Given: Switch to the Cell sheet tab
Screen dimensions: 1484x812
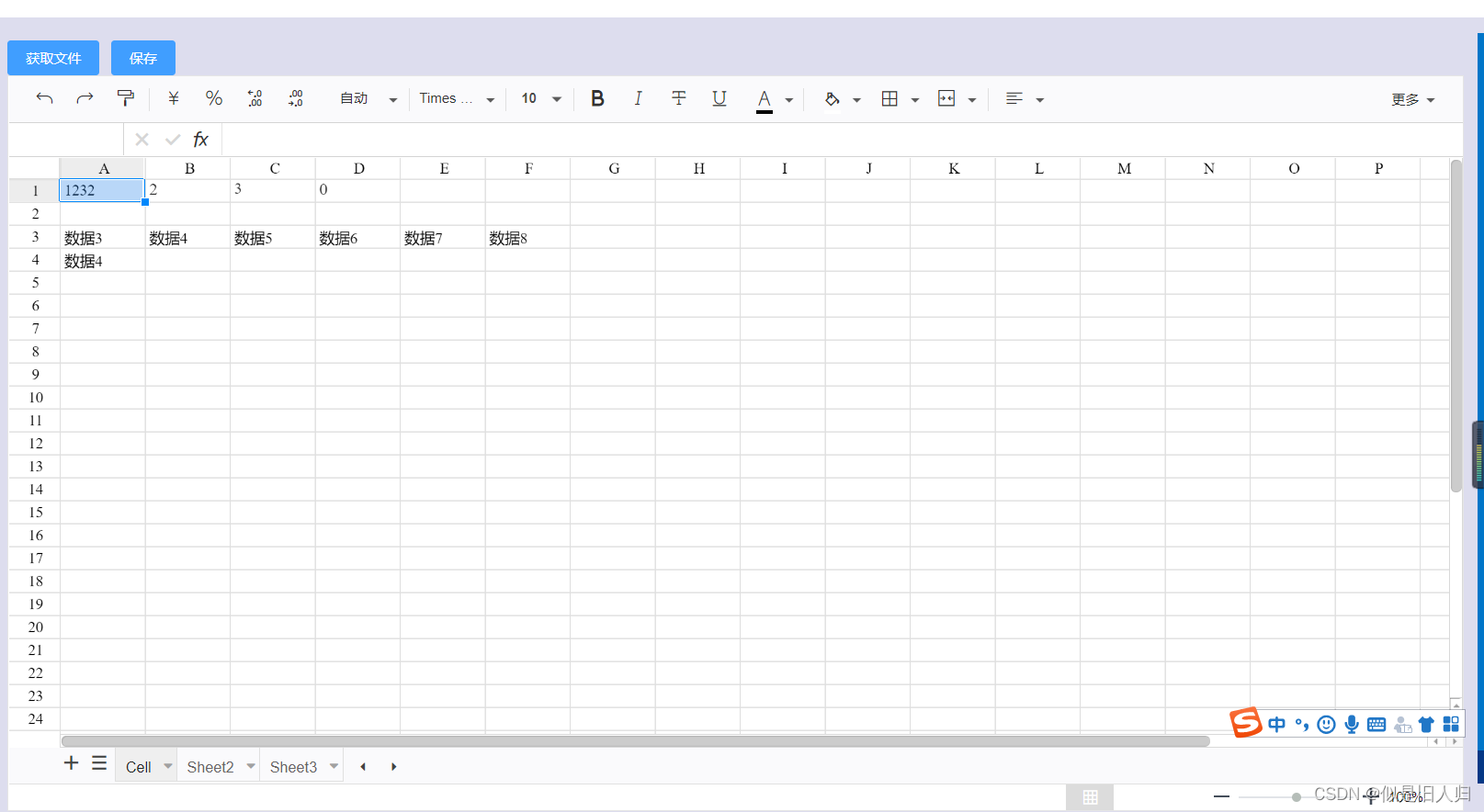Looking at the screenshot, I should (139, 767).
